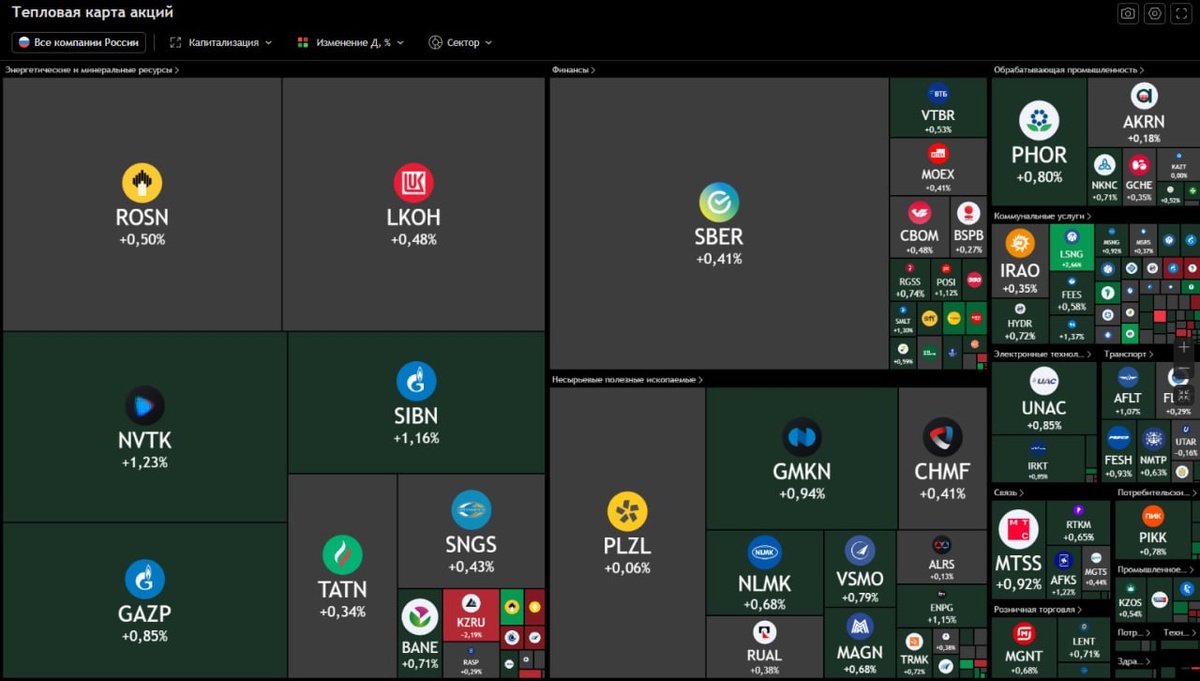Click the PHOR PhosAgro logo
1200x681 pixels.
[x=1039, y=120]
